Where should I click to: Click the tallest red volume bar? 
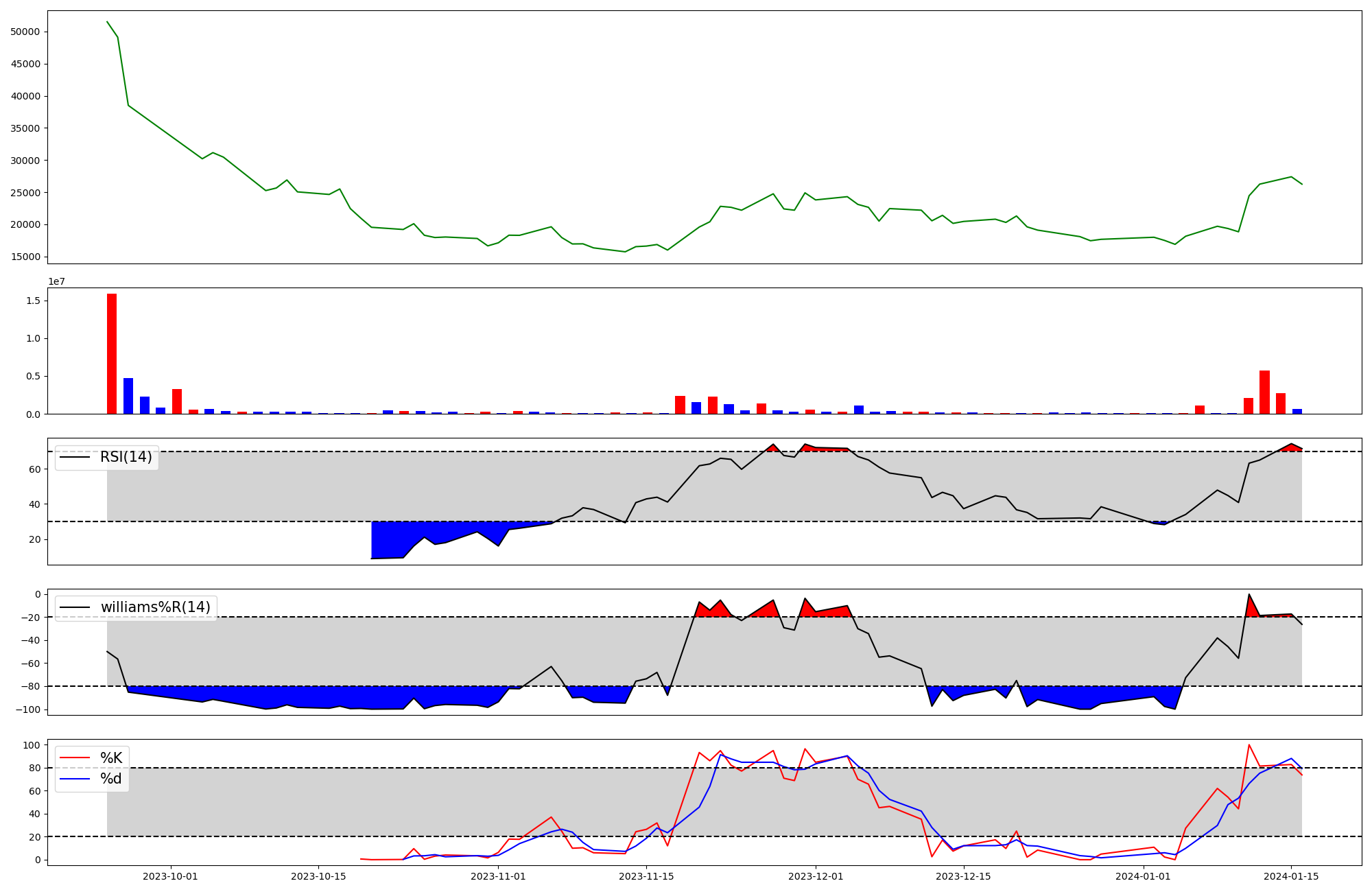(112, 353)
